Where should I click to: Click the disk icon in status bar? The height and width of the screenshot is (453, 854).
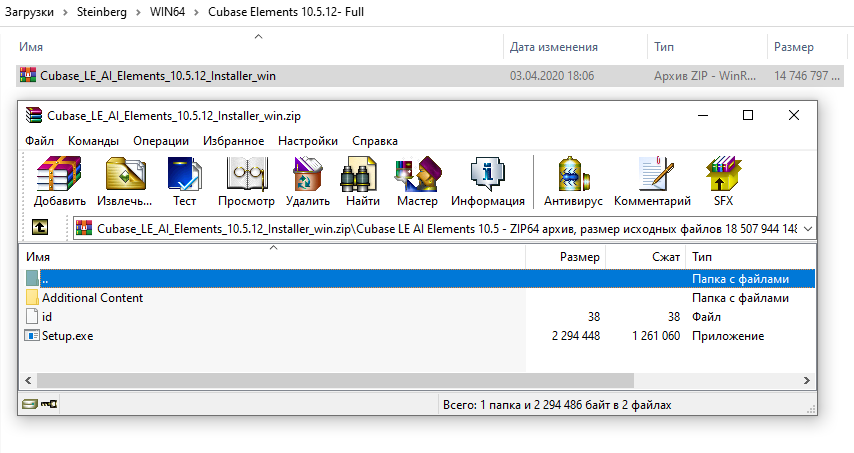click(x=29, y=404)
